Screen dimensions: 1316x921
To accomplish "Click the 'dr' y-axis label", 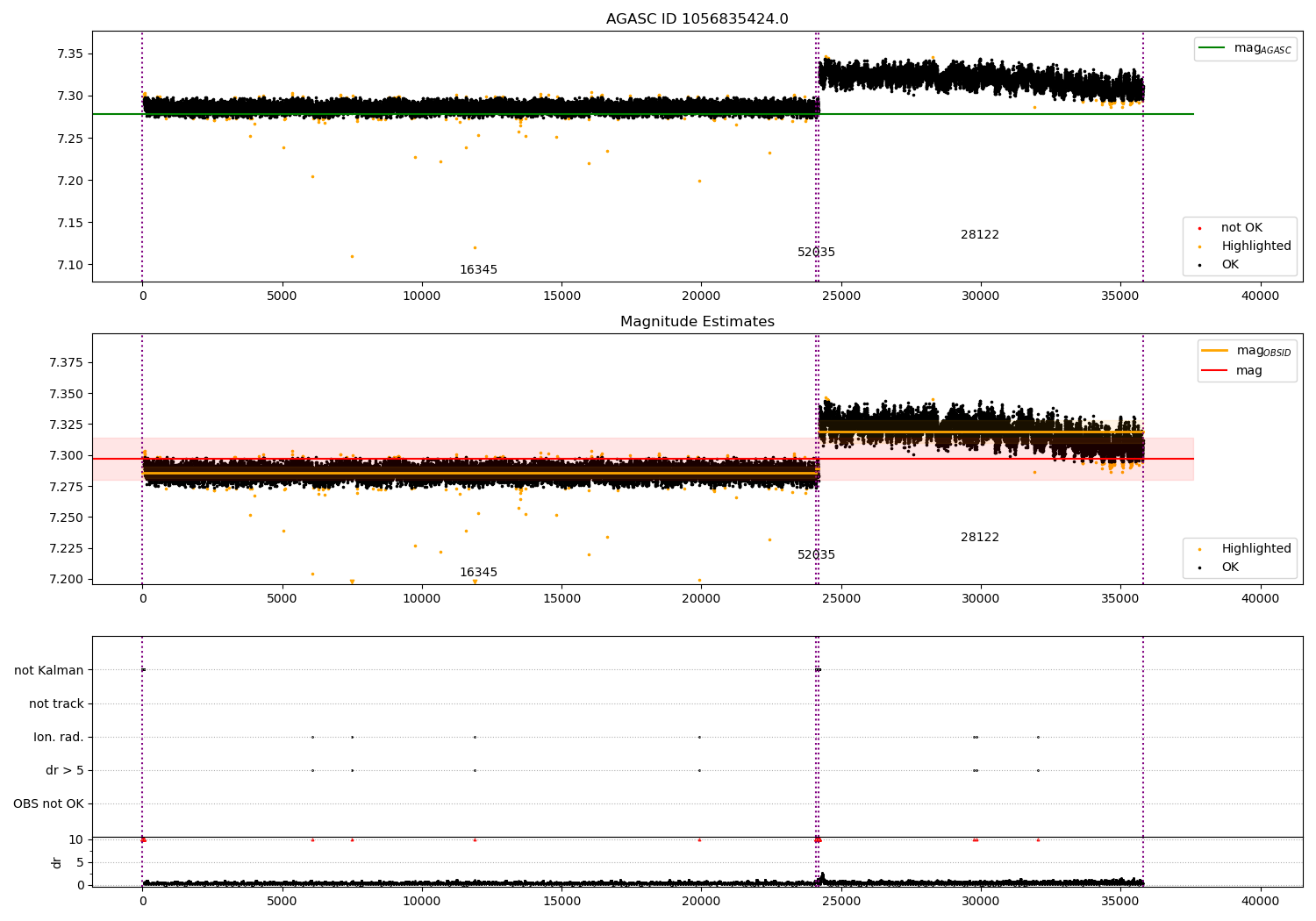I will tap(57, 862).
